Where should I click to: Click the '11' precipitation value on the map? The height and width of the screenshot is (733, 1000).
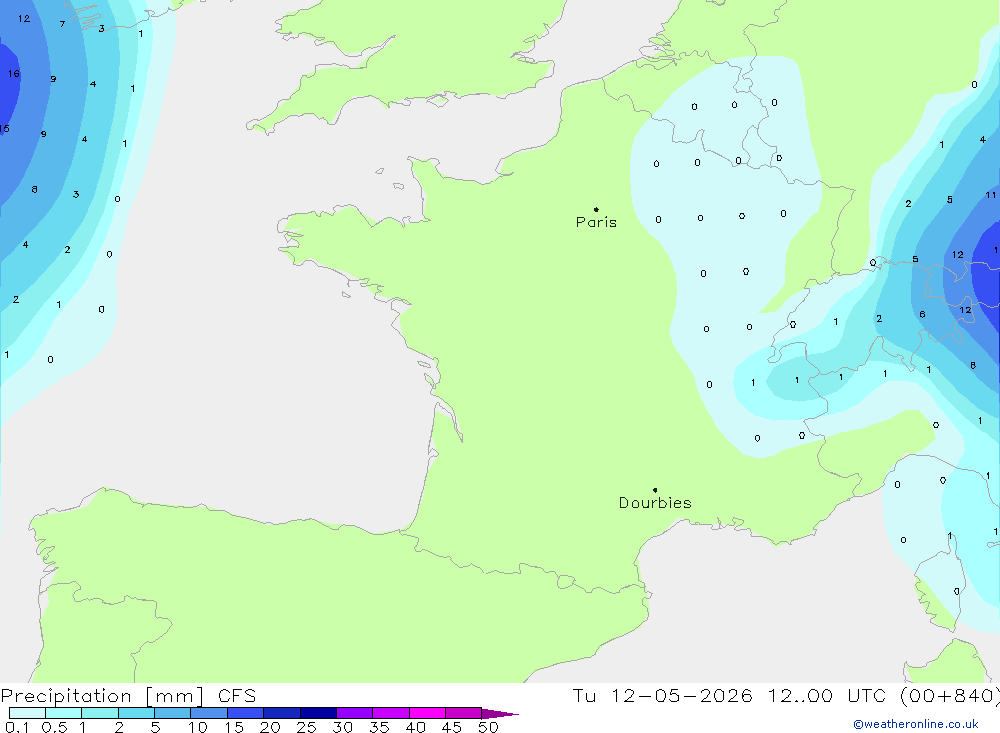pos(990,195)
